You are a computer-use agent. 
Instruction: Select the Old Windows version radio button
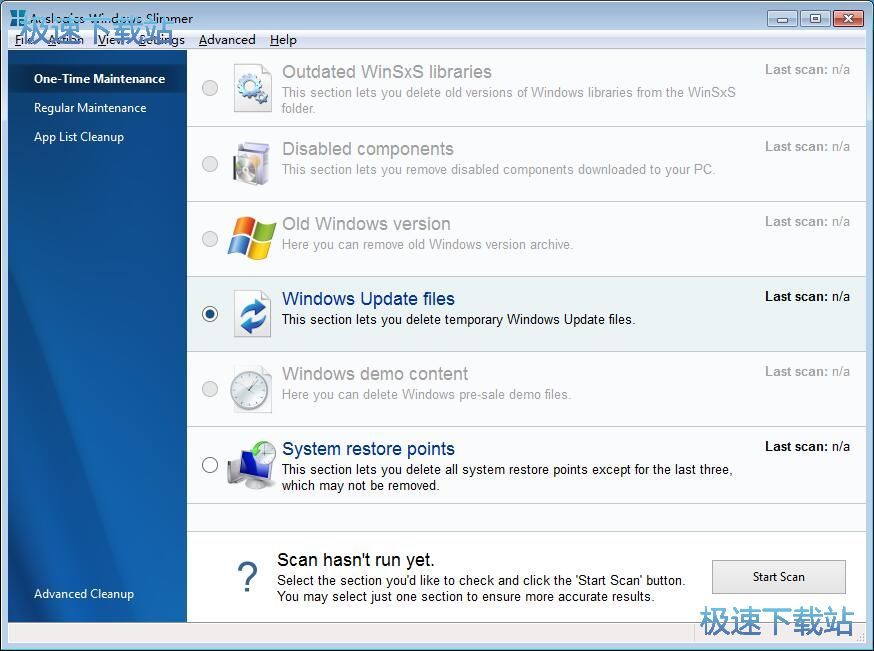tap(210, 239)
